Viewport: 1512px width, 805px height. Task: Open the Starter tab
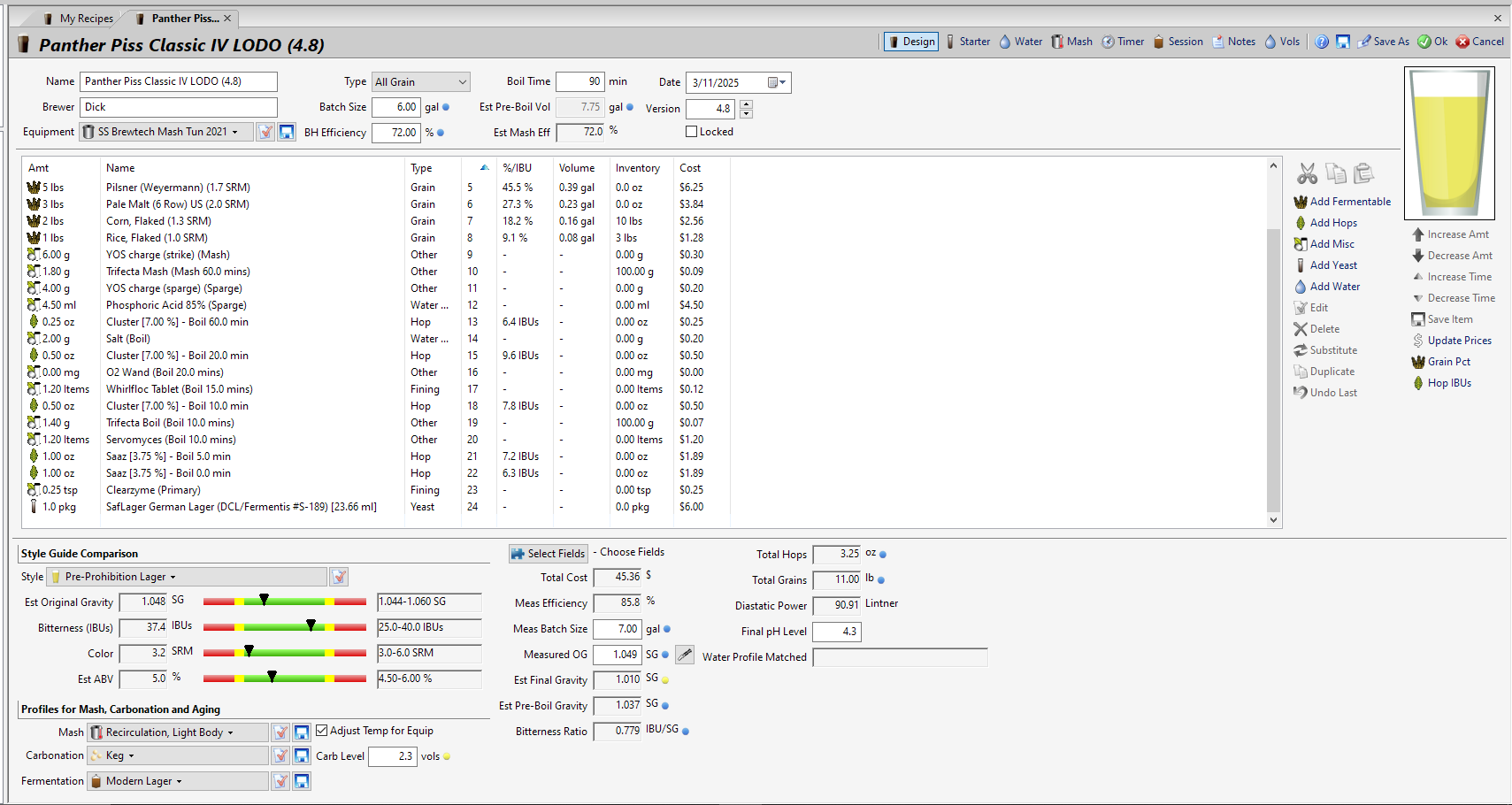point(967,42)
